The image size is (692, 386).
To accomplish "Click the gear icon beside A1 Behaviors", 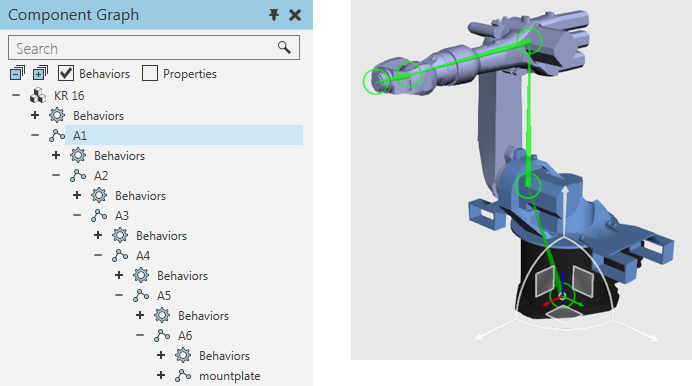I will coord(78,155).
